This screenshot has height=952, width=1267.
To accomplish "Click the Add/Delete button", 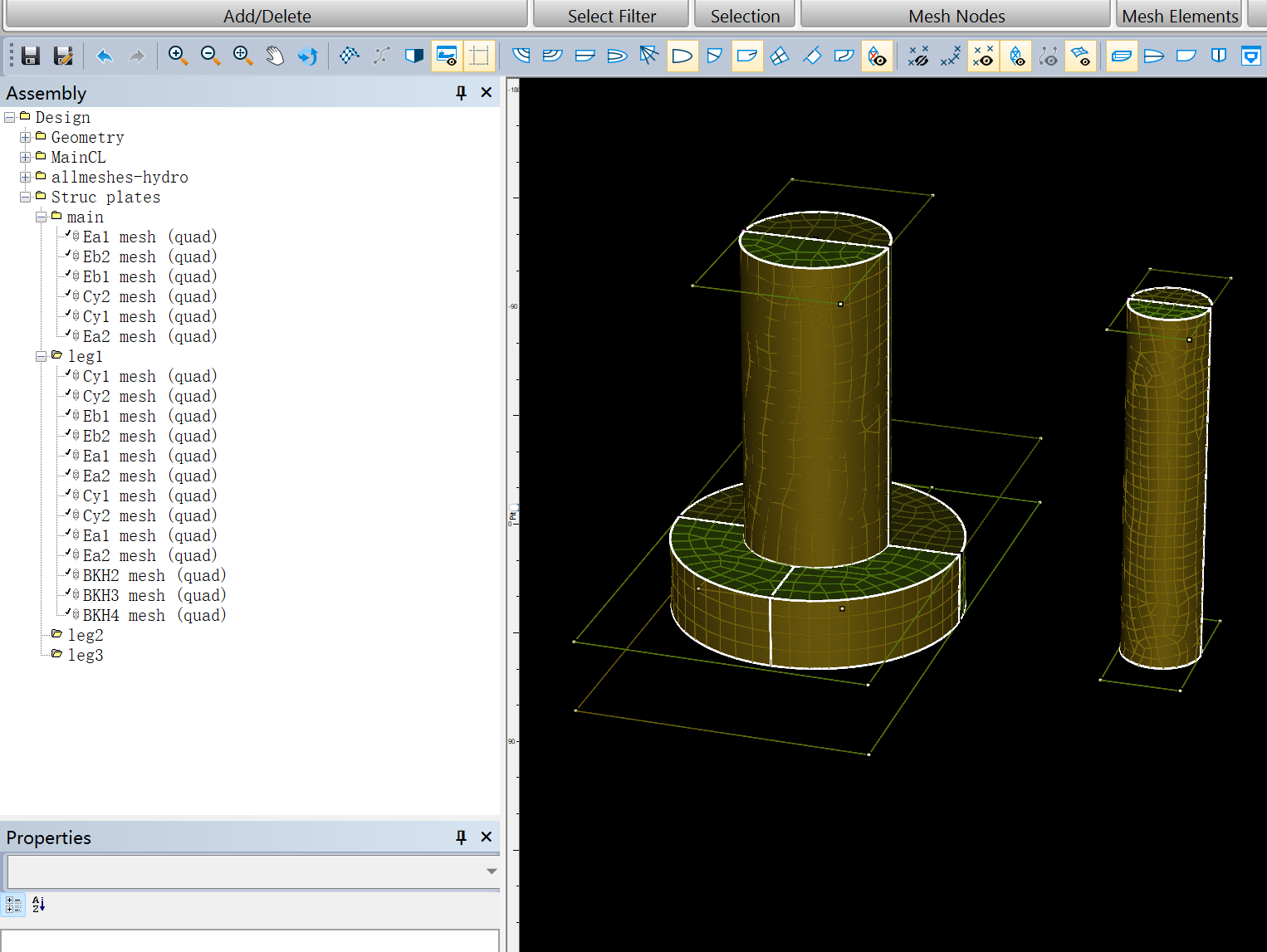I will (x=267, y=16).
